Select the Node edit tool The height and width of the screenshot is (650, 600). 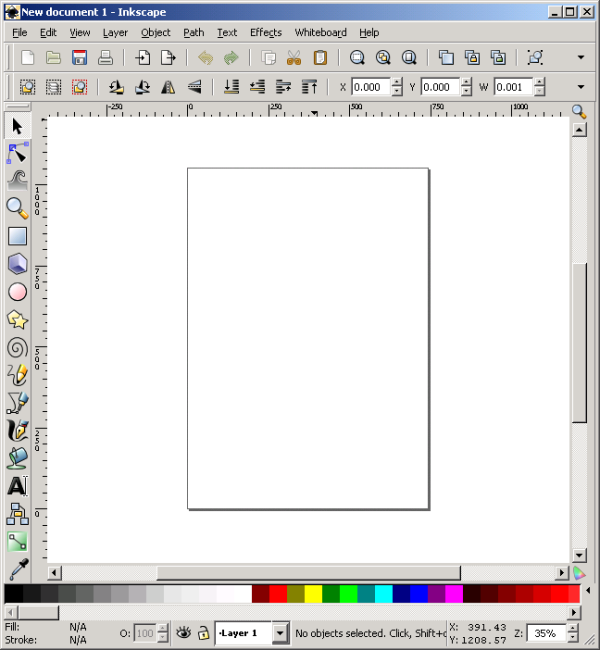pyautogui.click(x=17, y=153)
